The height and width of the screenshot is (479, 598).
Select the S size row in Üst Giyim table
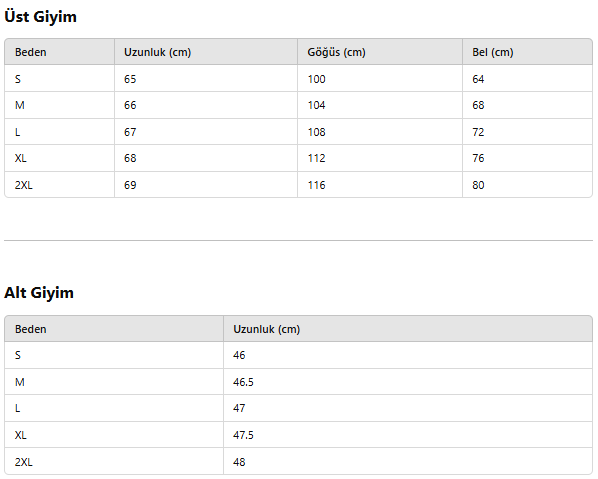[x=298, y=79]
